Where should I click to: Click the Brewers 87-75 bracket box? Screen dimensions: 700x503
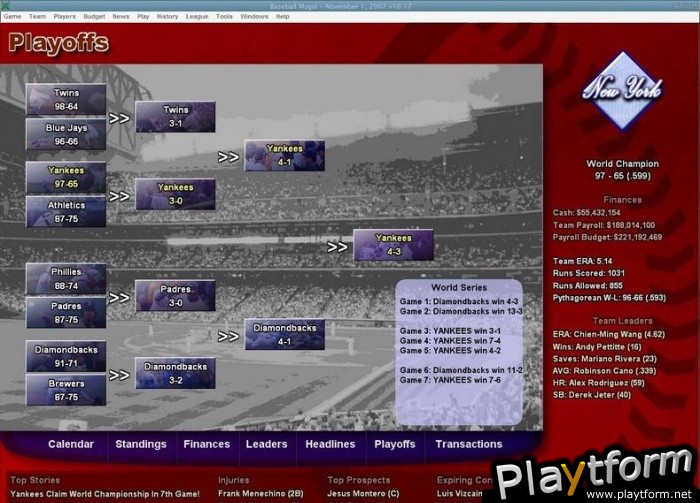tap(66, 390)
